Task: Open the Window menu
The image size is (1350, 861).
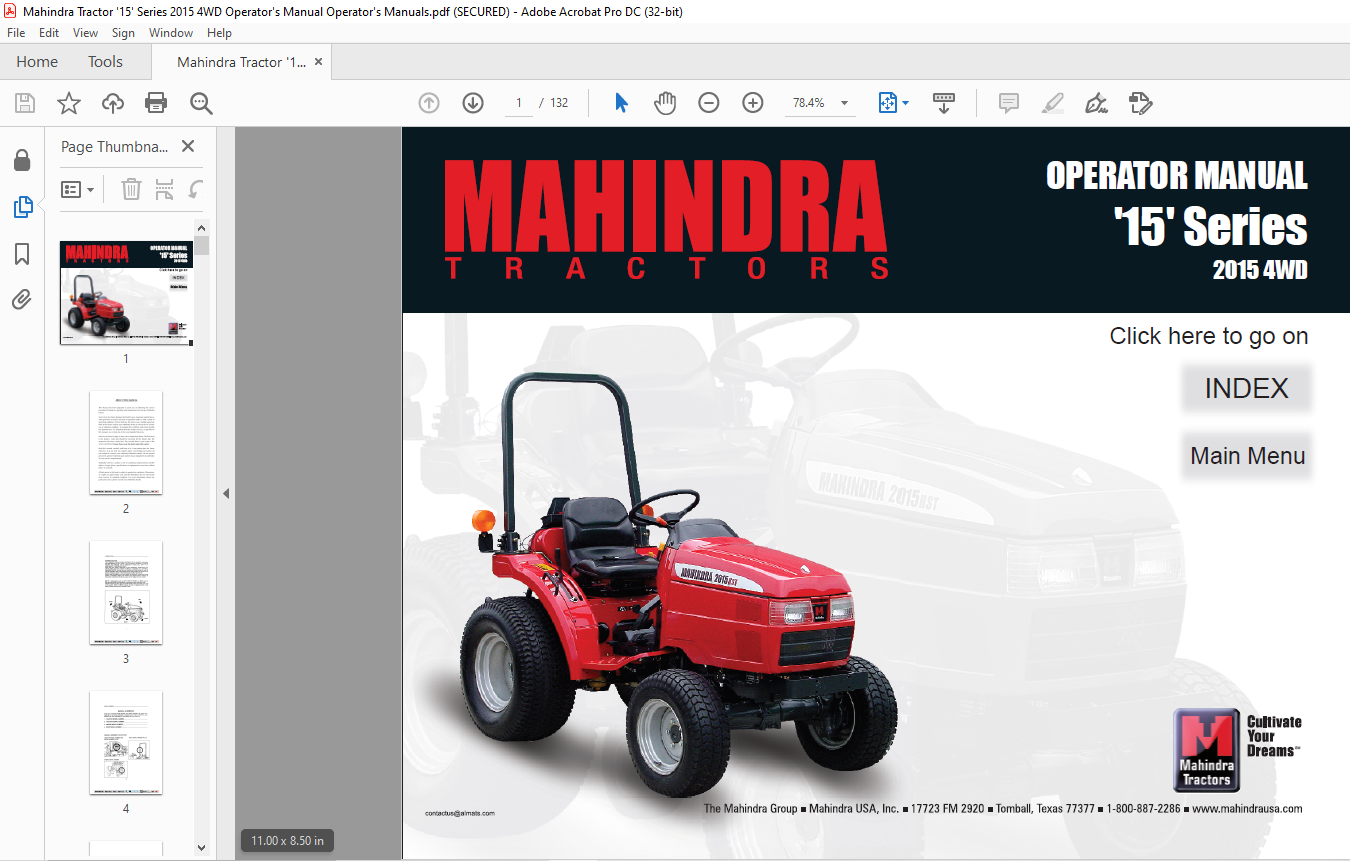Action: 171,33
